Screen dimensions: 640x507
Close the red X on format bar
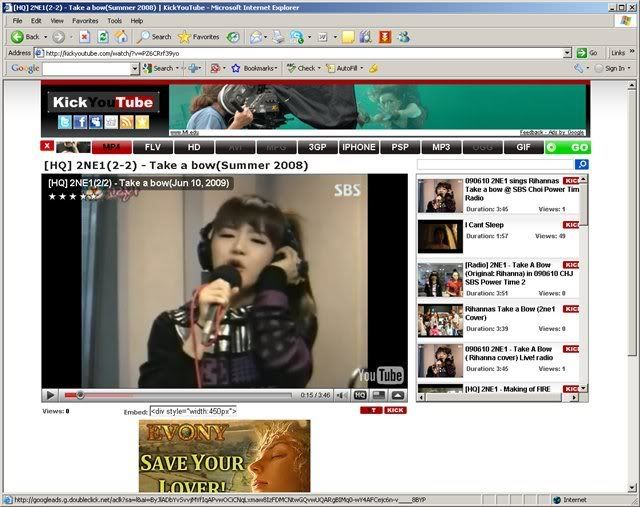tap(47, 146)
